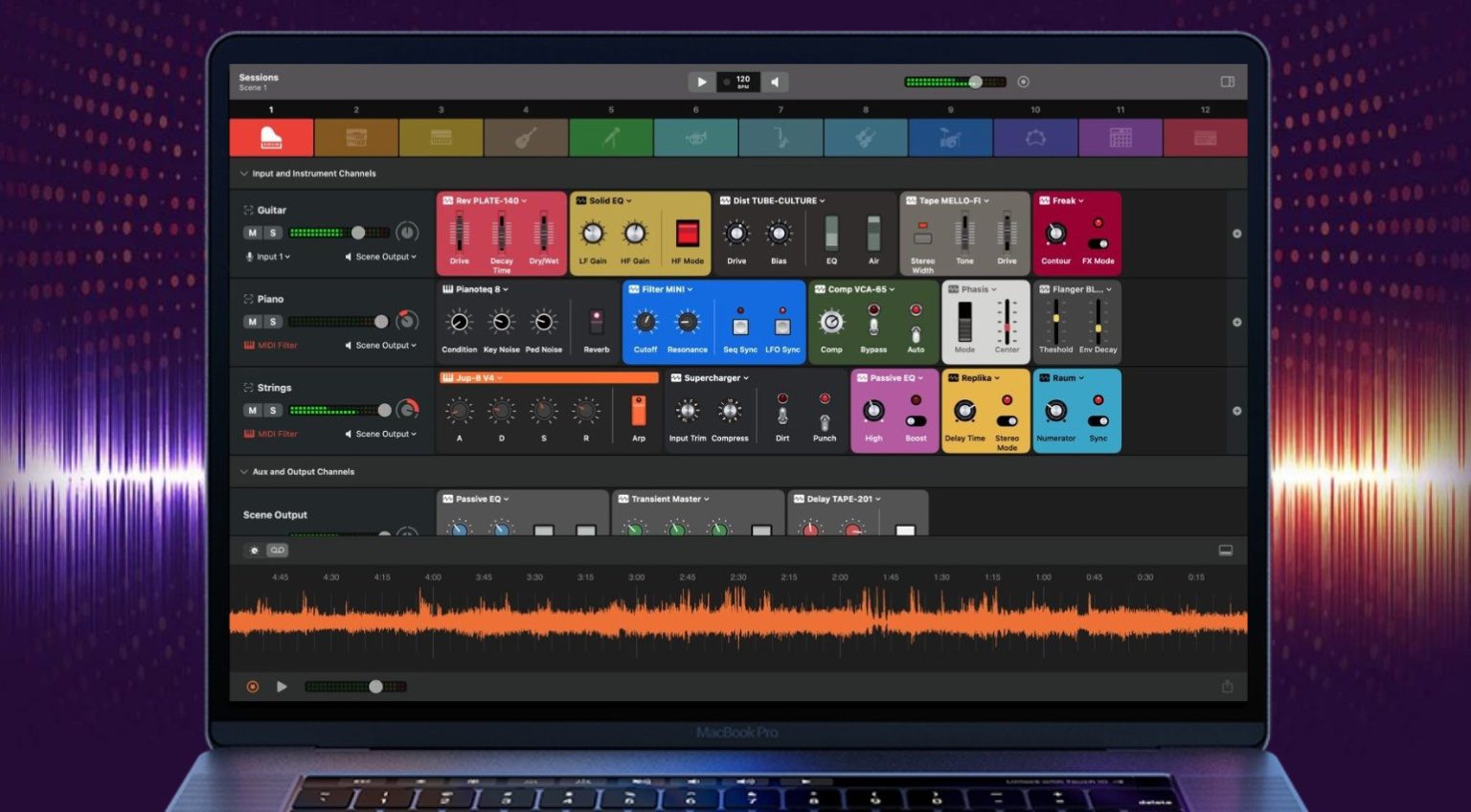Open the Input 1 dropdown on Guitar
Image resolution: width=1471 pixels, height=812 pixels.
click(x=268, y=257)
